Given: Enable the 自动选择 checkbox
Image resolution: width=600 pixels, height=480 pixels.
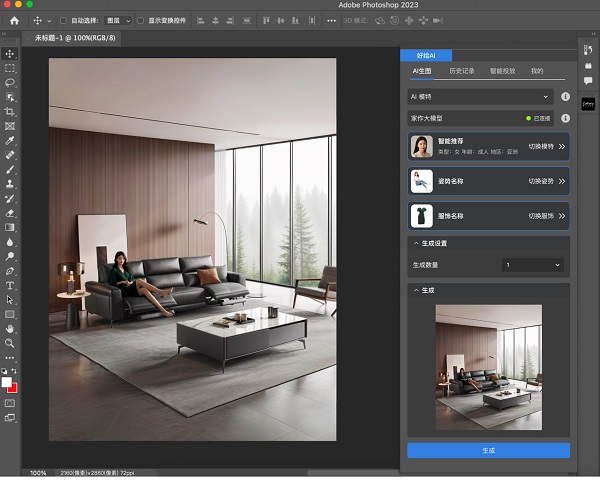Looking at the screenshot, I should [64, 20].
